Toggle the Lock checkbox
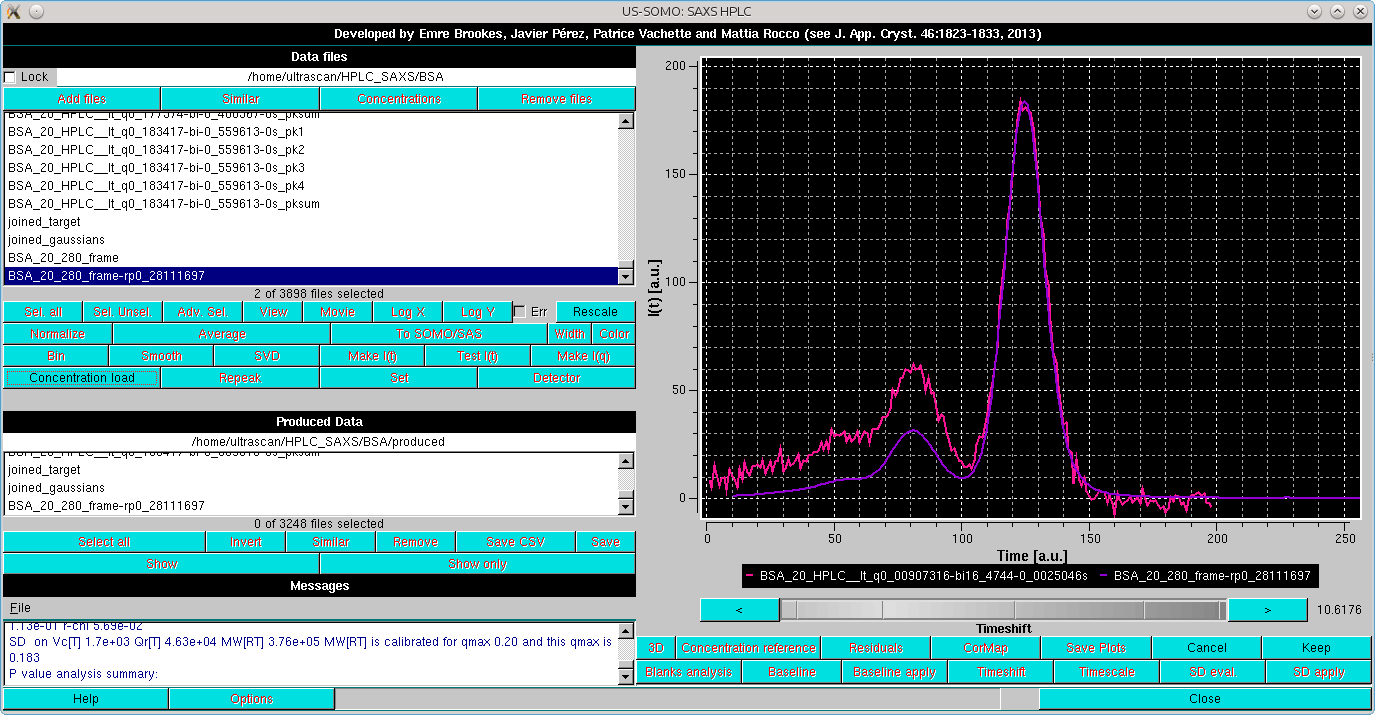The height and width of the screenshot is (715, 1375). (x=10, y=77)
